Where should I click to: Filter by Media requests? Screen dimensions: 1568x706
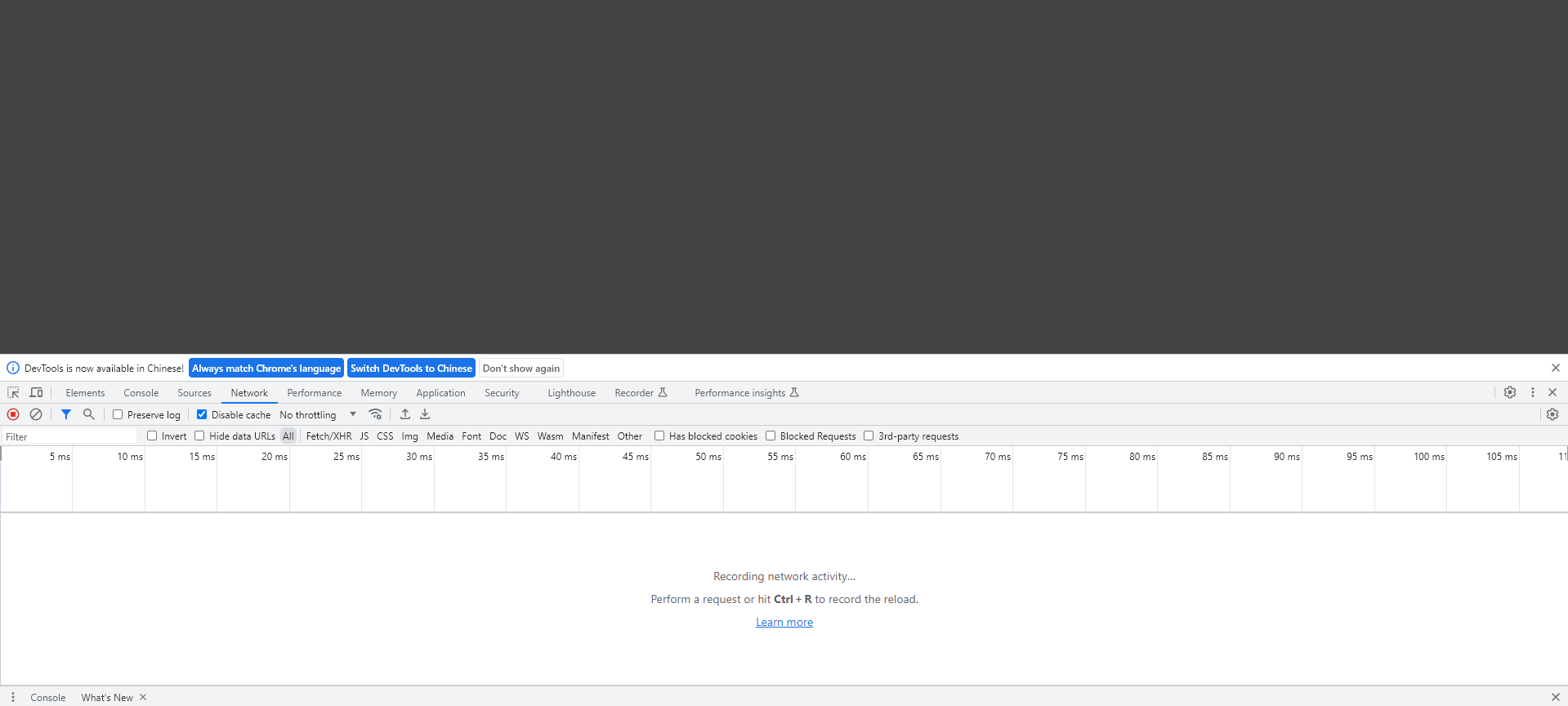tap(440, 436)
